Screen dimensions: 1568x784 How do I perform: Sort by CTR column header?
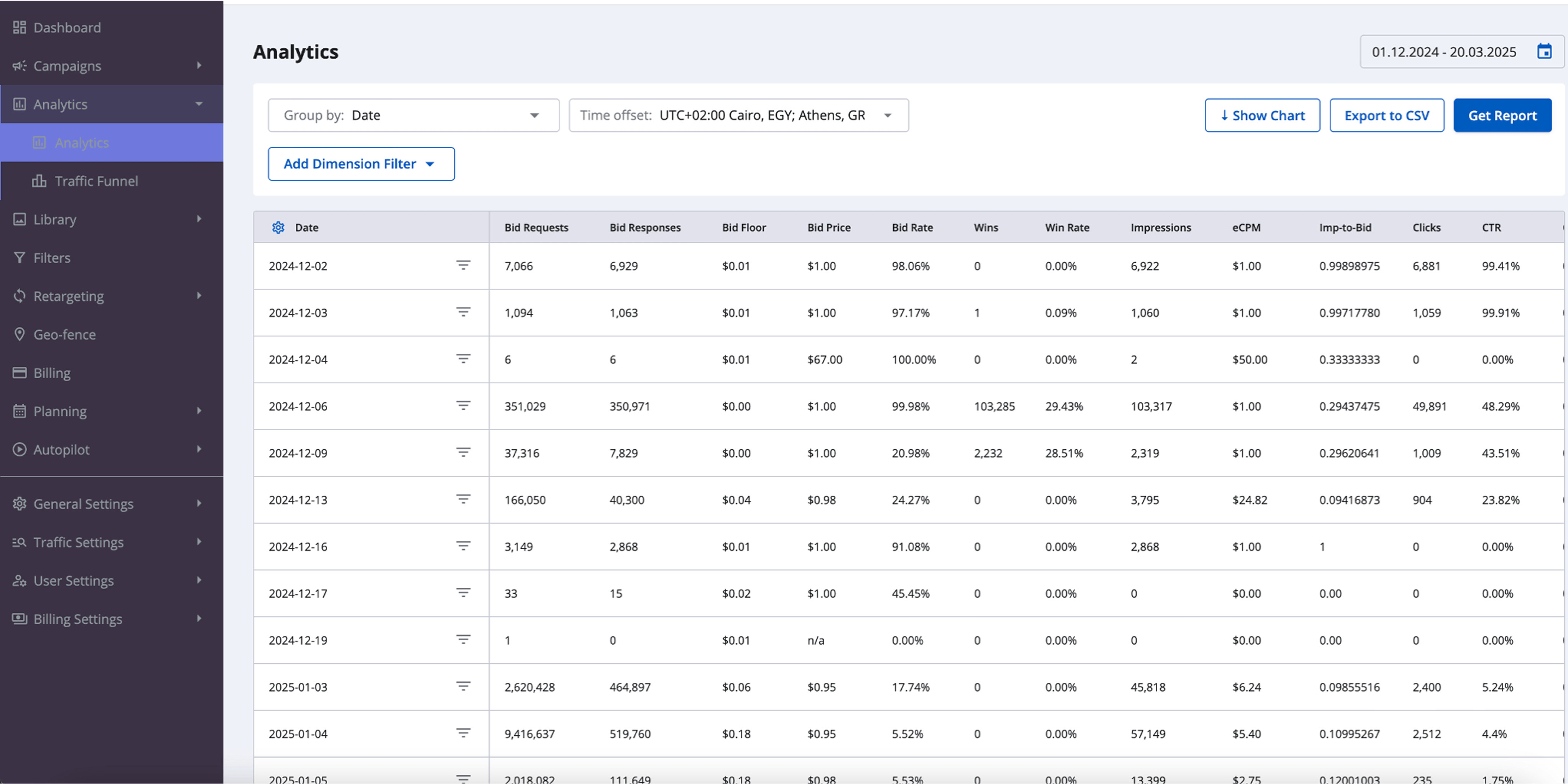click(1491, 227)
